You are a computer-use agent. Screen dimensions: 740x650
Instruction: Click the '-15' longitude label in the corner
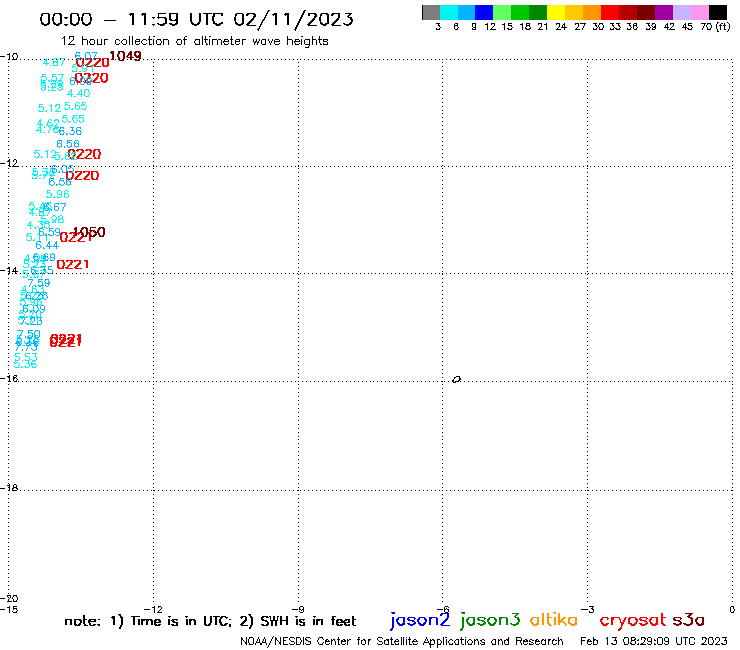(9, 609)
